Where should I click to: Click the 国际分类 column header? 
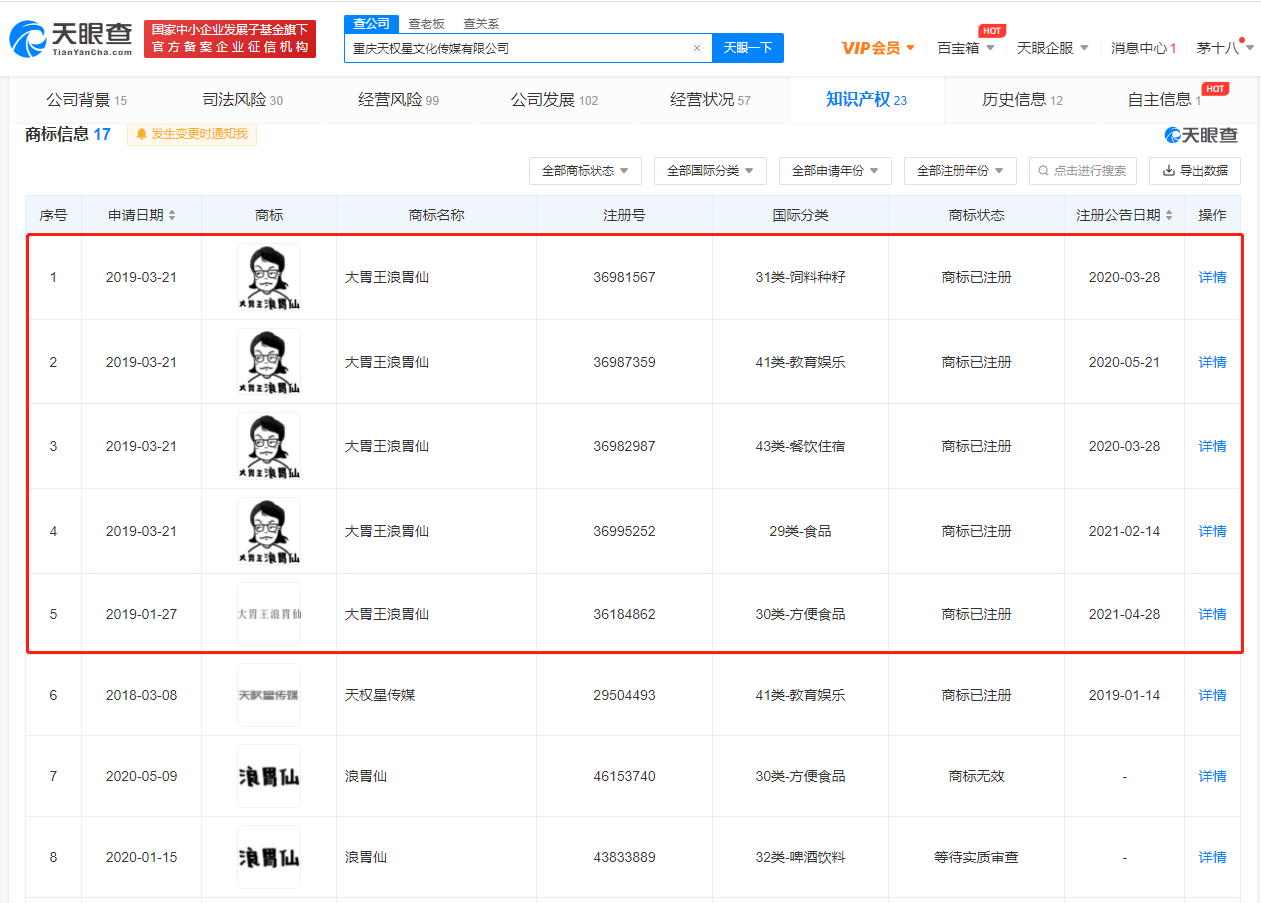800,215
